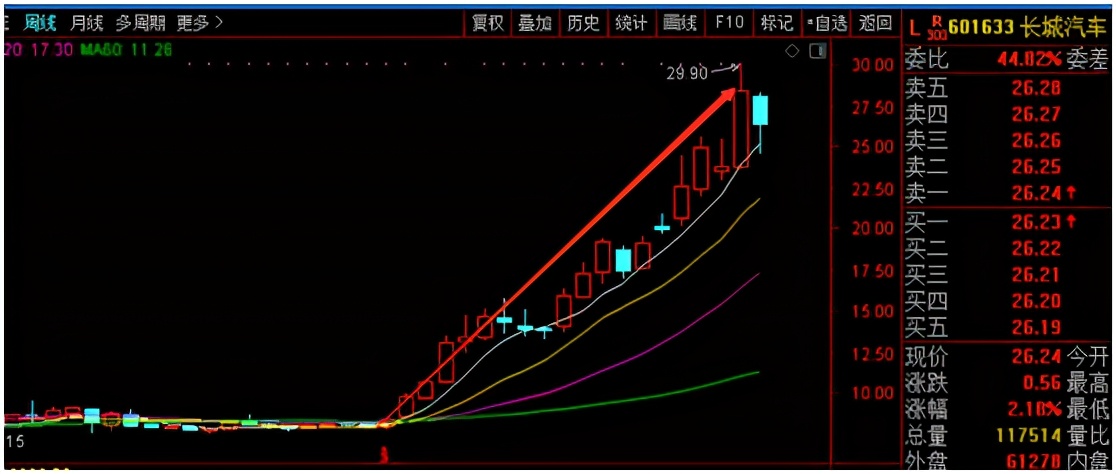Open the 历史 history button
Viewport: 1116px width, 474px height.
[583, 23]
